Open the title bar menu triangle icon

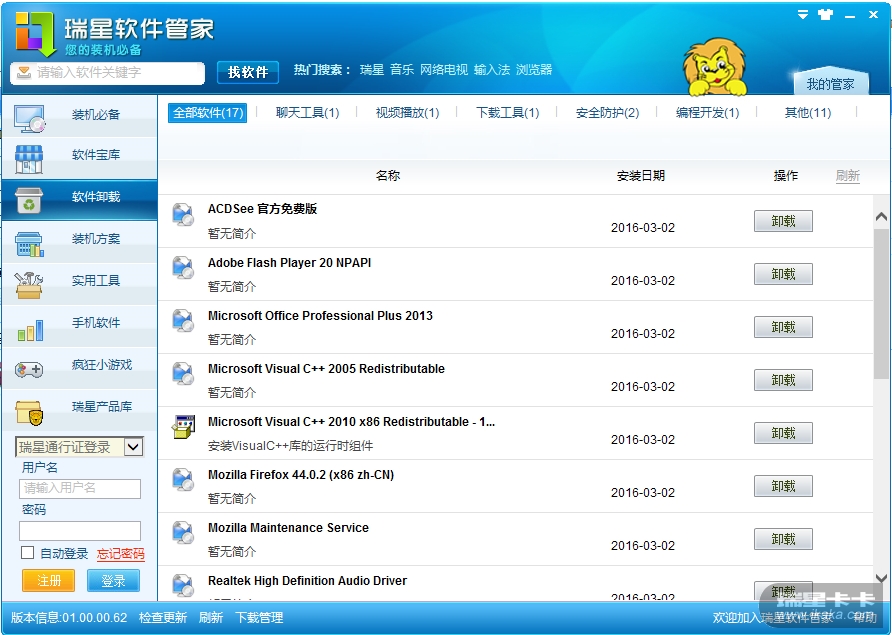point(803,15)
